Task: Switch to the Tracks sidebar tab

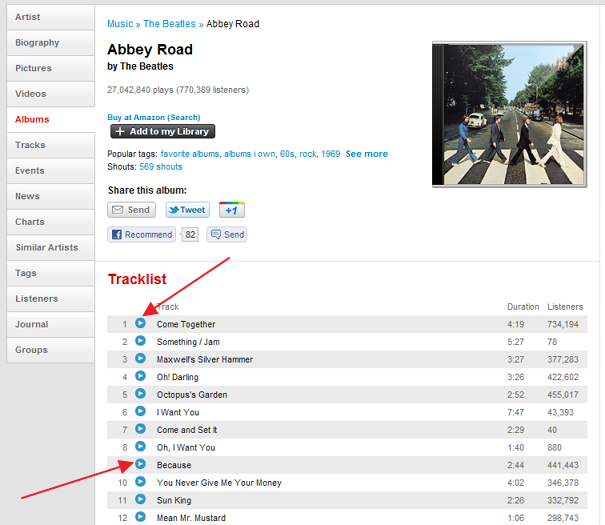Action: click(30, 145)
